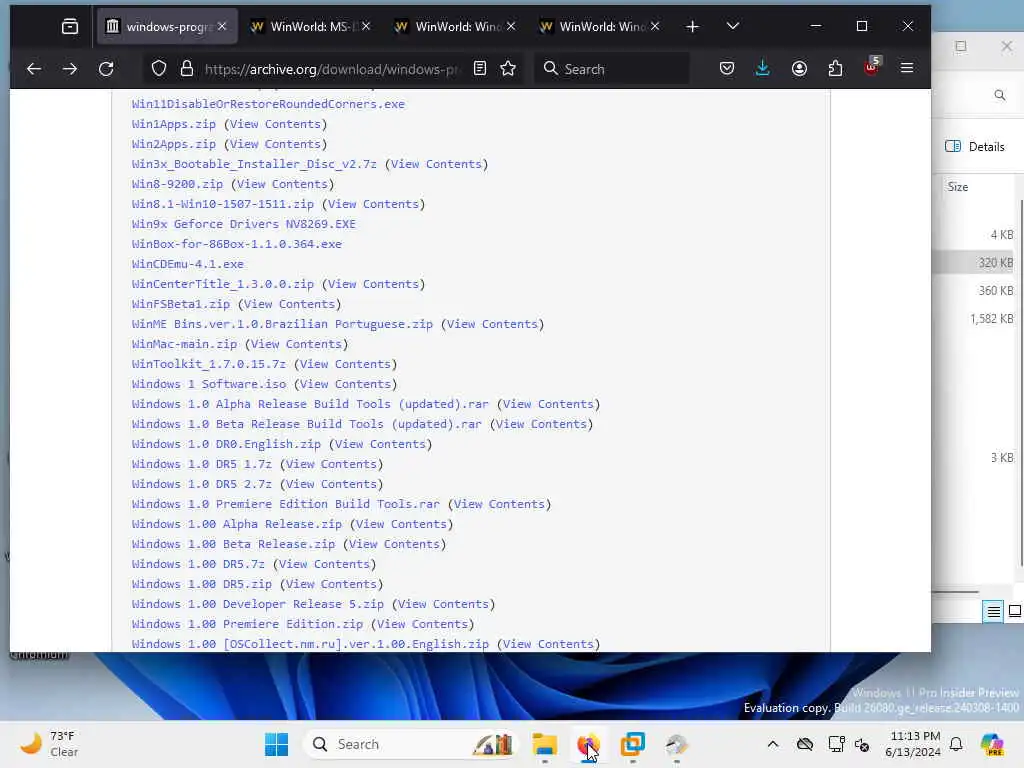Open Windows 1.0 DR0.English.zip link
Image resolution: width=1024 pixels, height=768 pixels.
[x=226, y=444]
